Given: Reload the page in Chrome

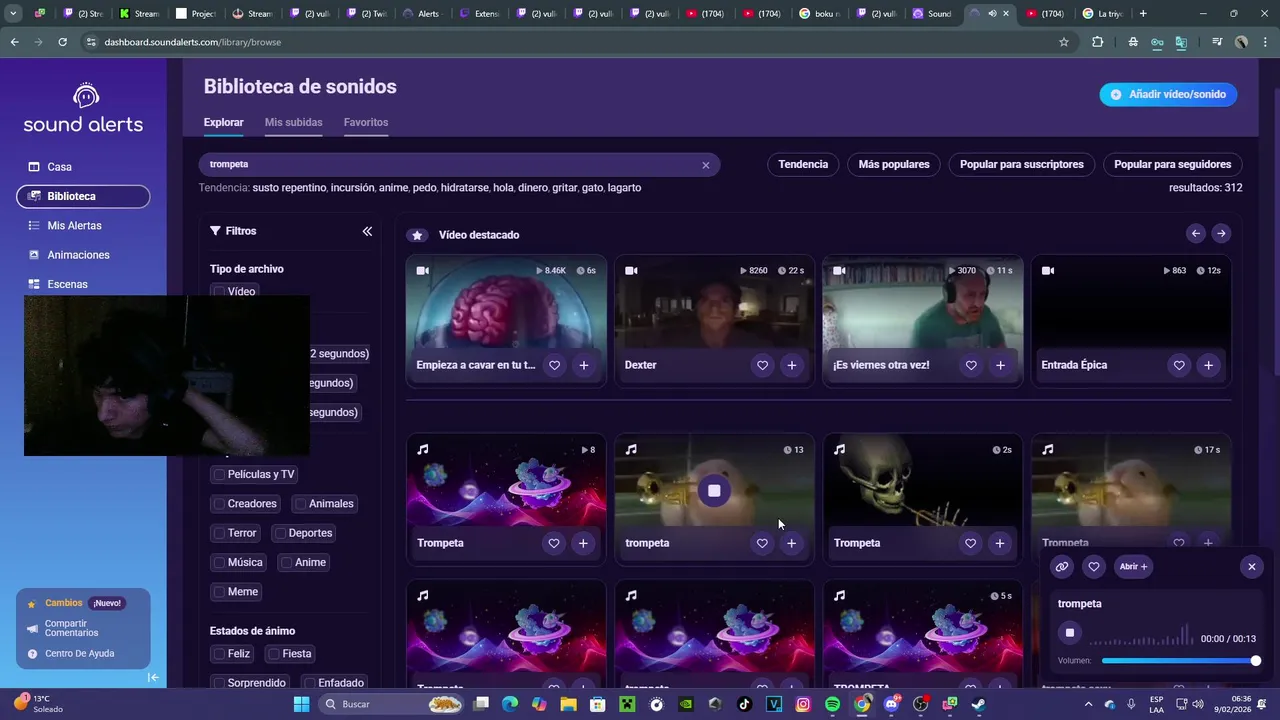Looking at the screenshot, I should 62,42.
